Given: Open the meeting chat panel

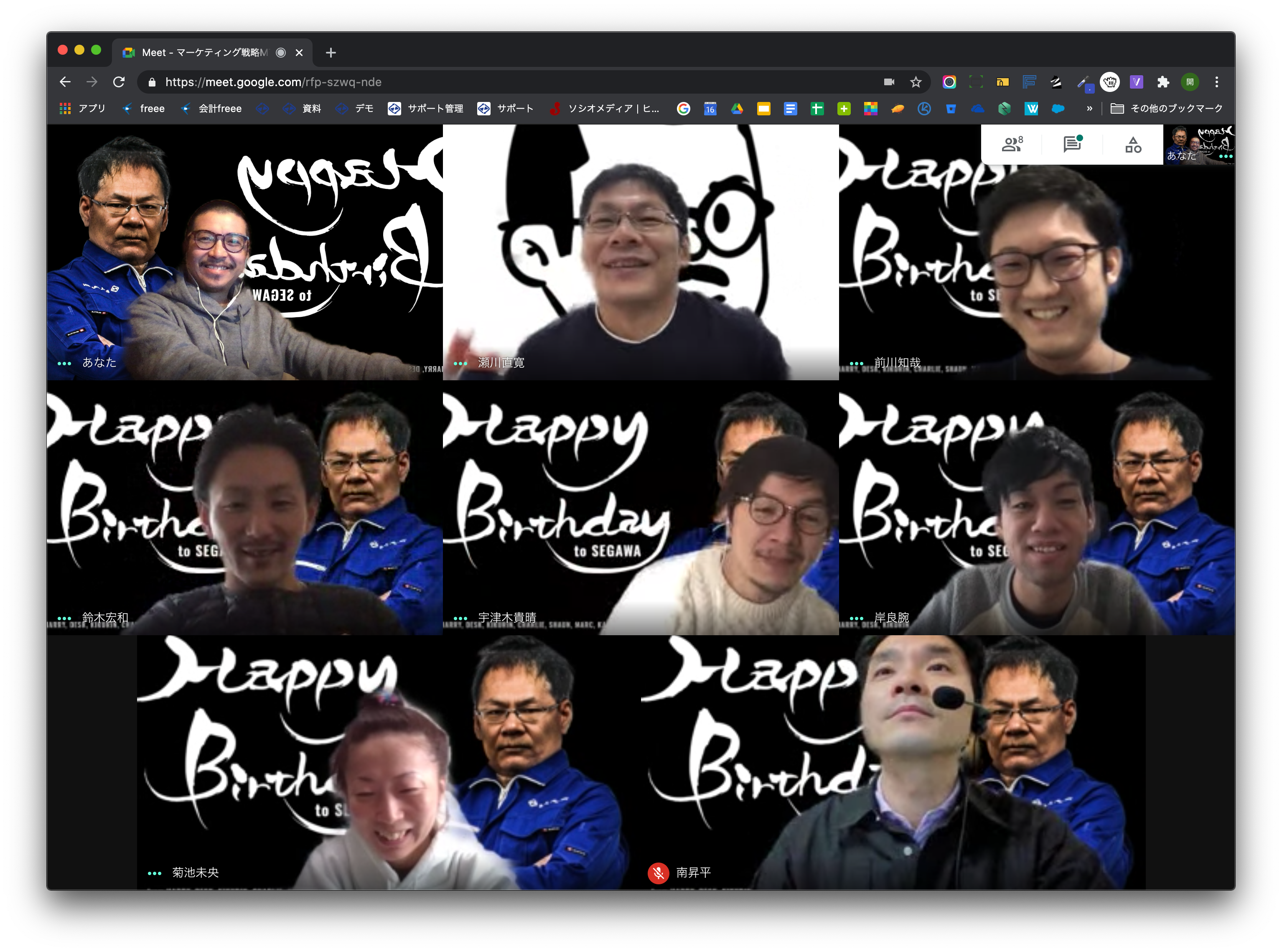Looking at the screenshot, I should pyautogui.click(x=1073, y=144).
